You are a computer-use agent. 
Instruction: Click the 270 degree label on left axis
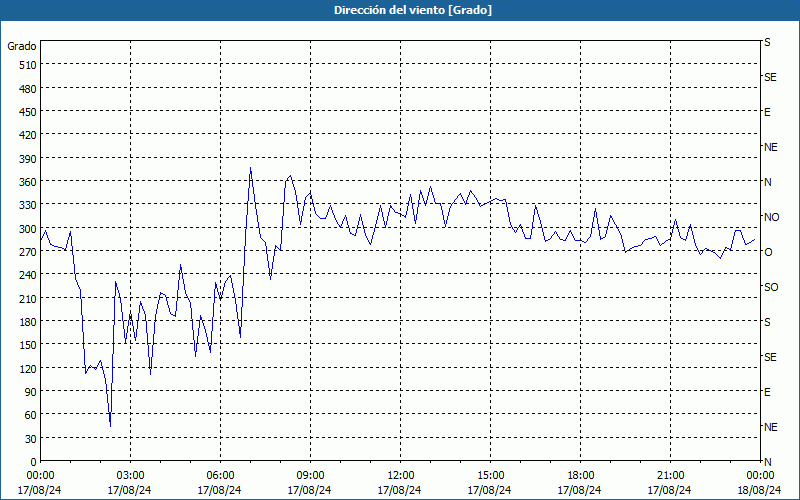click(x=26, y=252)
